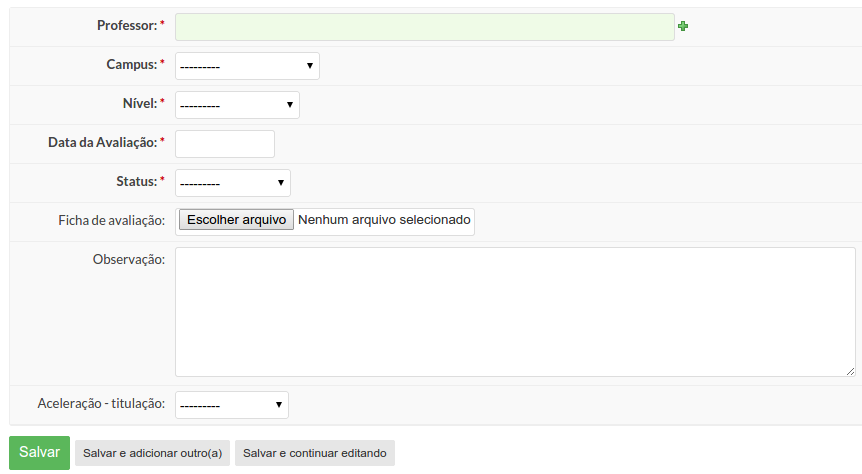Screen dimensions: 862x474
Task: Click the Campus field label
Action: tap(132, 65)
